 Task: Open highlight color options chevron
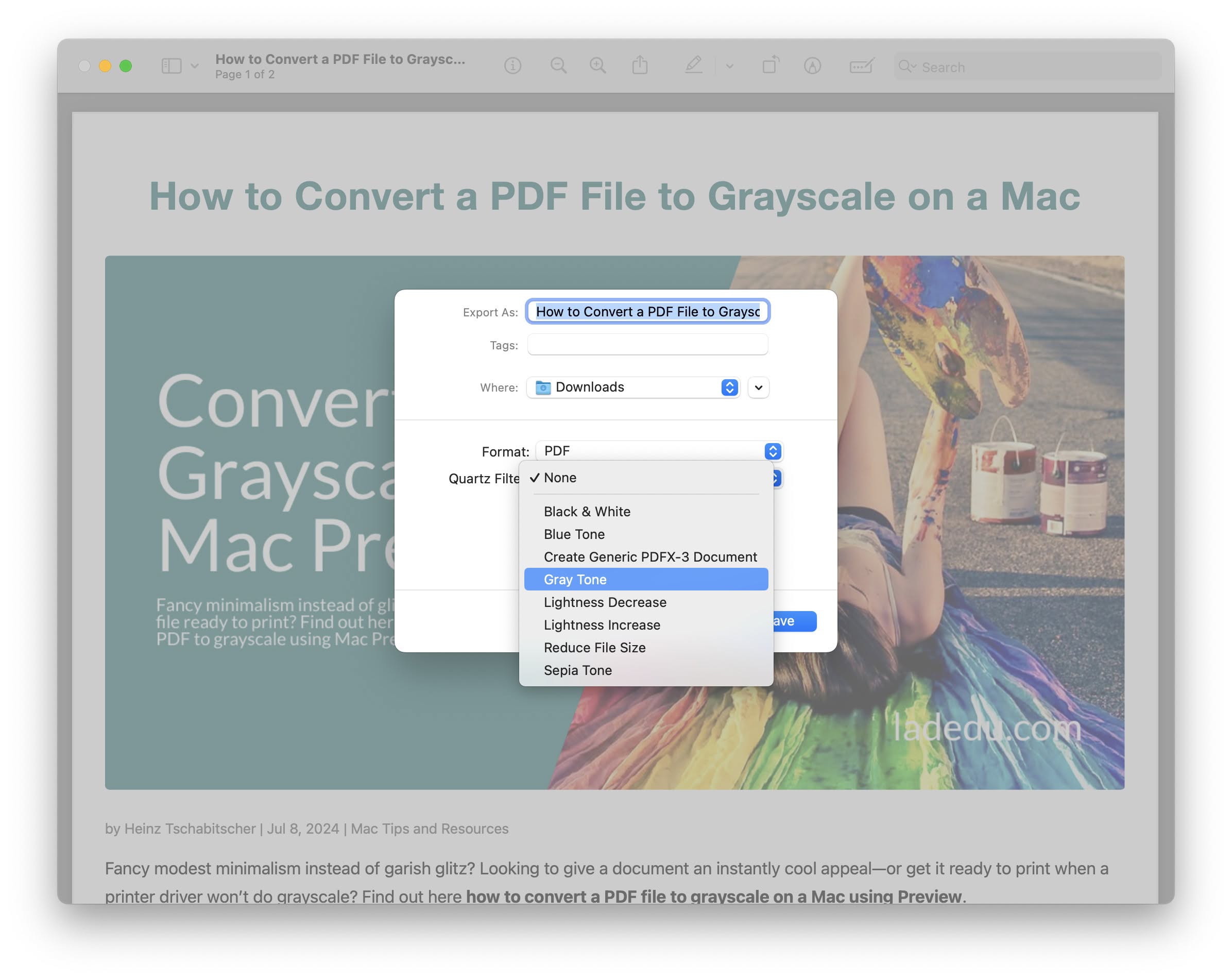pyautogui.click(x=730, y=66)
